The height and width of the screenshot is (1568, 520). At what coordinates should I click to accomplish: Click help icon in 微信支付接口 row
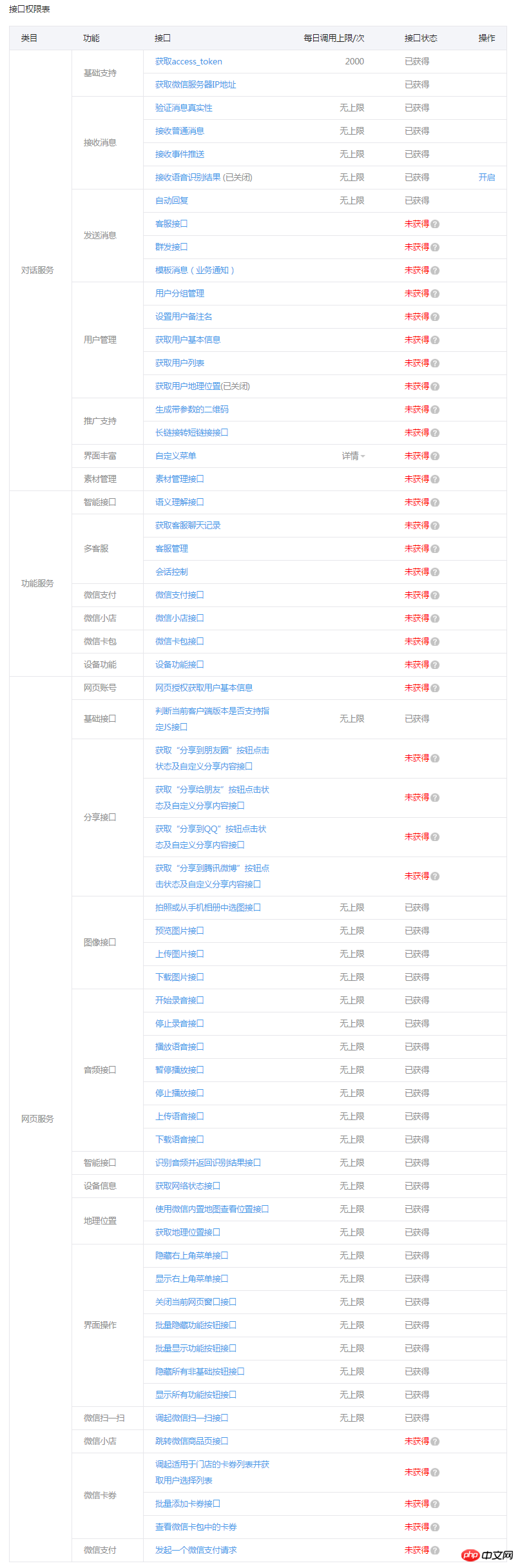pyautogui.click(x=435, y=595)
